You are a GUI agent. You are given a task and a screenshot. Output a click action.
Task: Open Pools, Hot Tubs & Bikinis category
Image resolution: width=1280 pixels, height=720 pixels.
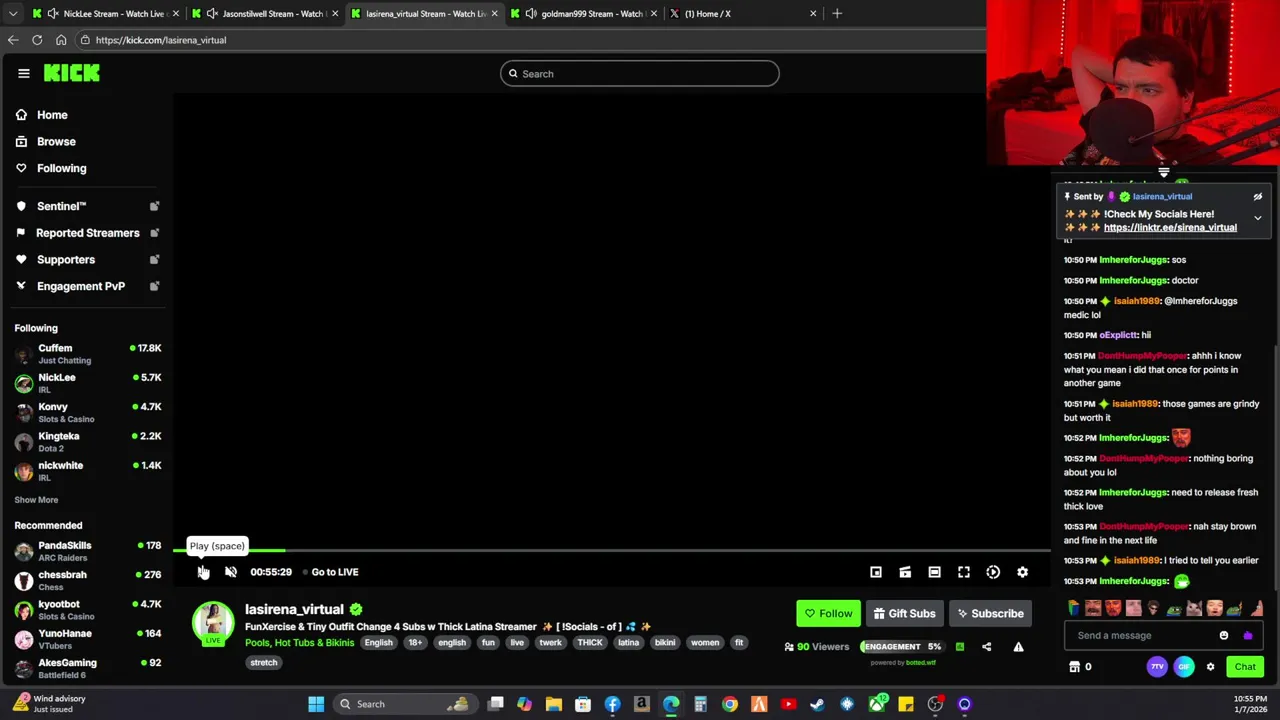click(299, 643)
